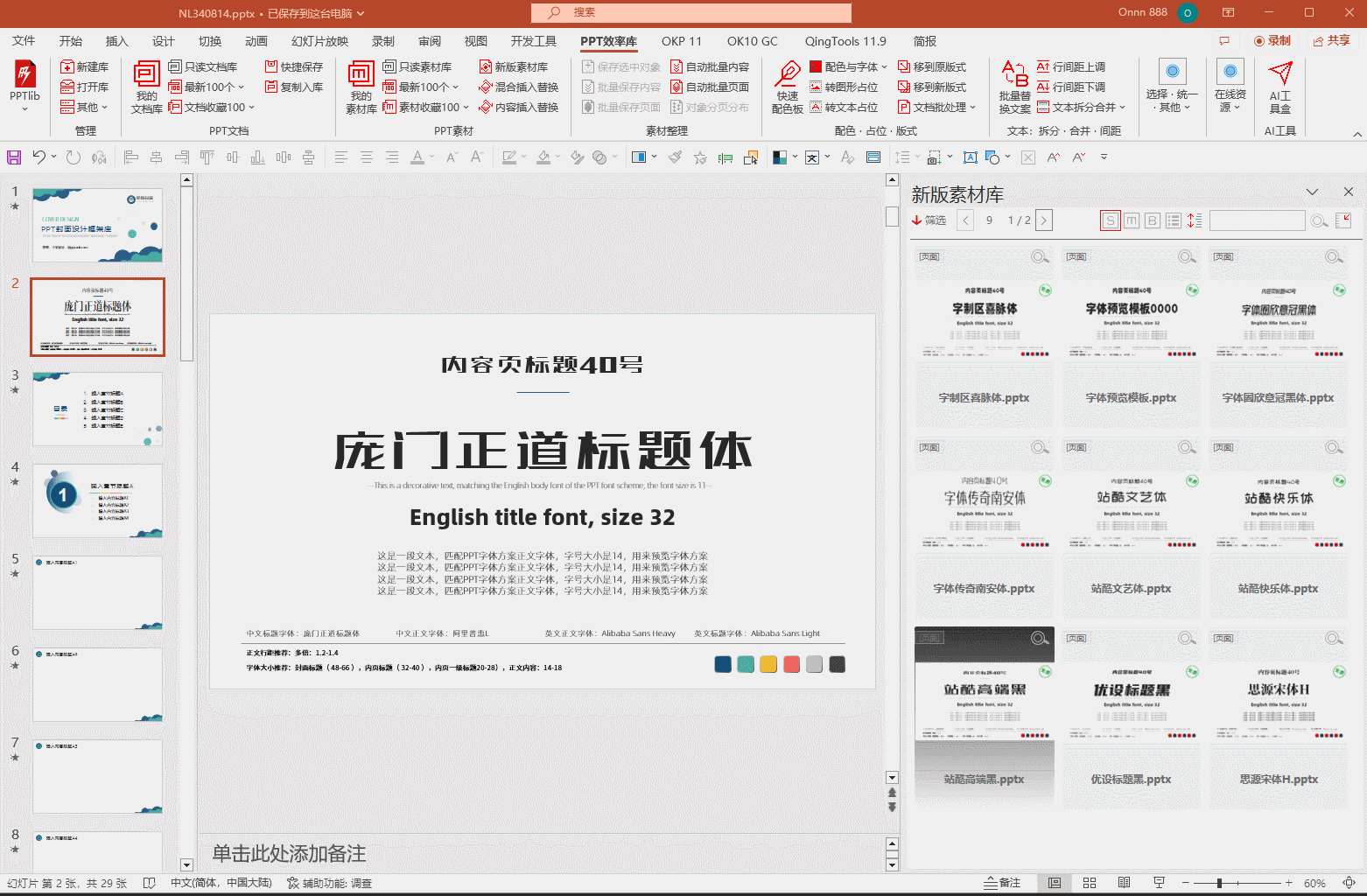Screen dimensions: 1367x896
Task: Expand 配色与字体 dropdown
Action: (x=849, y=66)
